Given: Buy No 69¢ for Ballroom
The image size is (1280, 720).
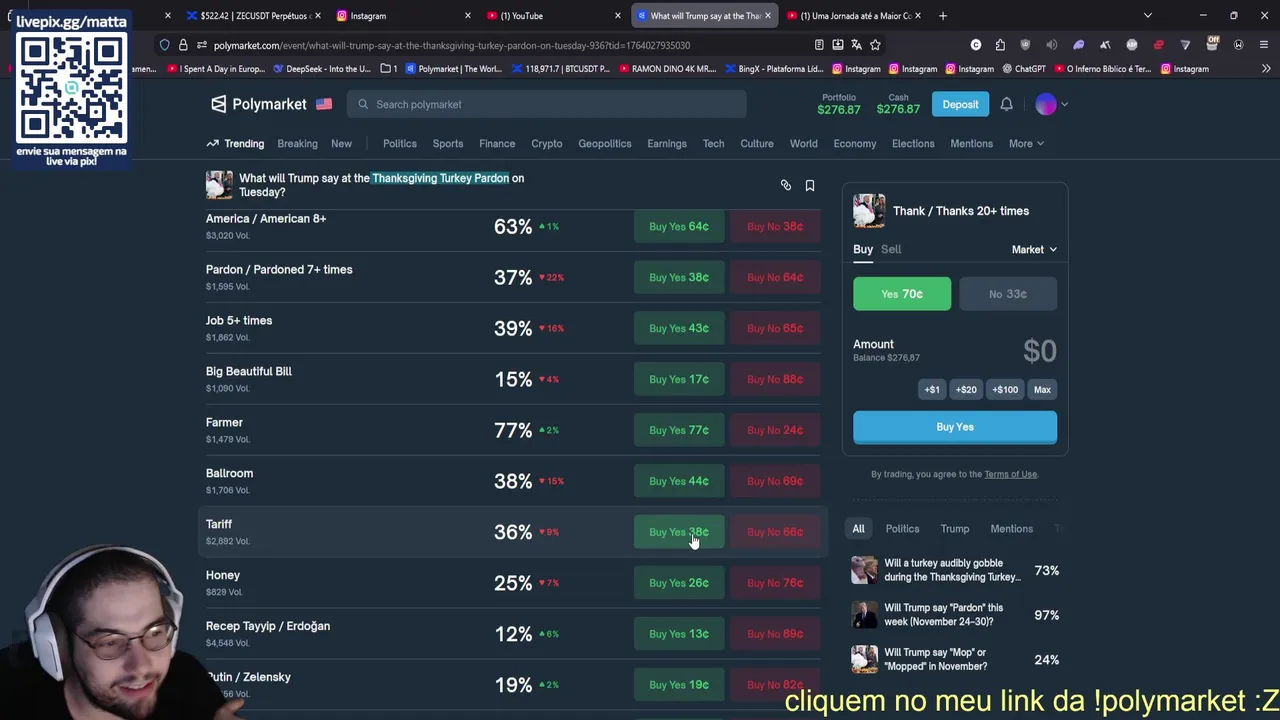Looking at the screenshot, I should [x=775, y=481].
